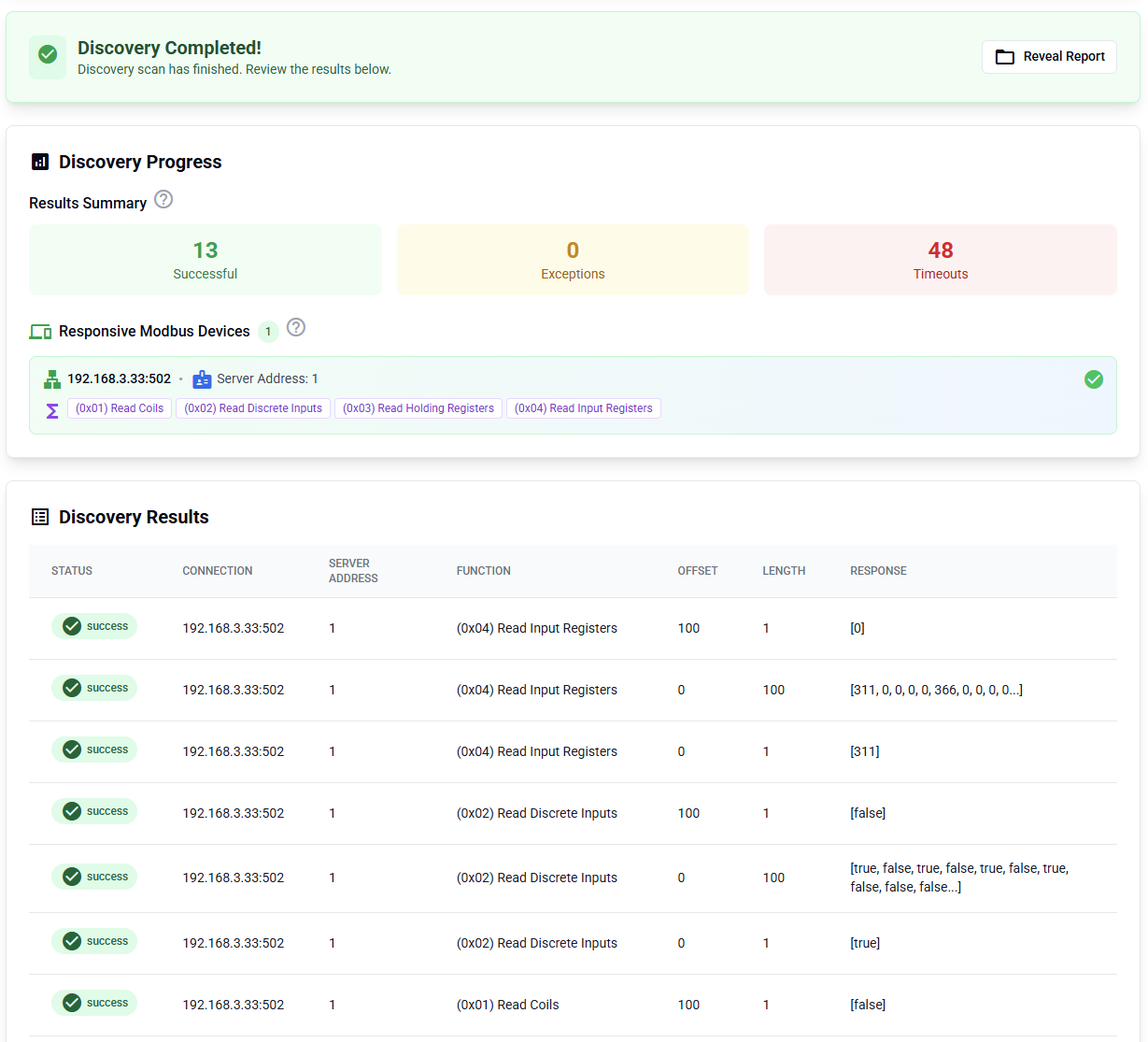
Task: Click the list icon beside Discovery Results heading
Action: point(40,516)
